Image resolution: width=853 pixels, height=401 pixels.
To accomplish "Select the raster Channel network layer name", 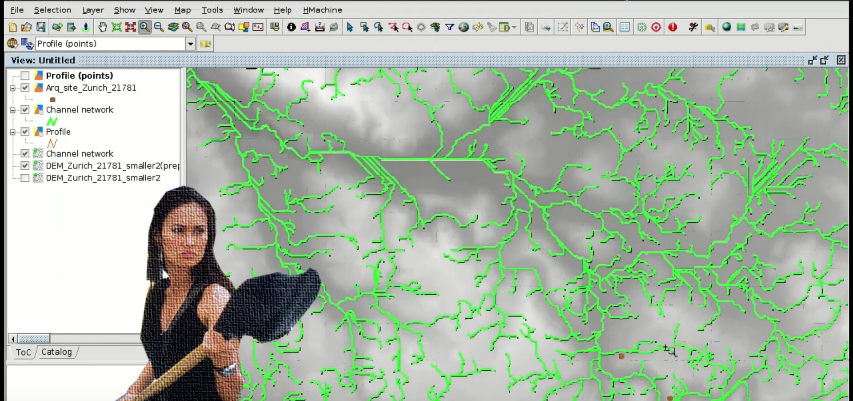I will [79, 154].
